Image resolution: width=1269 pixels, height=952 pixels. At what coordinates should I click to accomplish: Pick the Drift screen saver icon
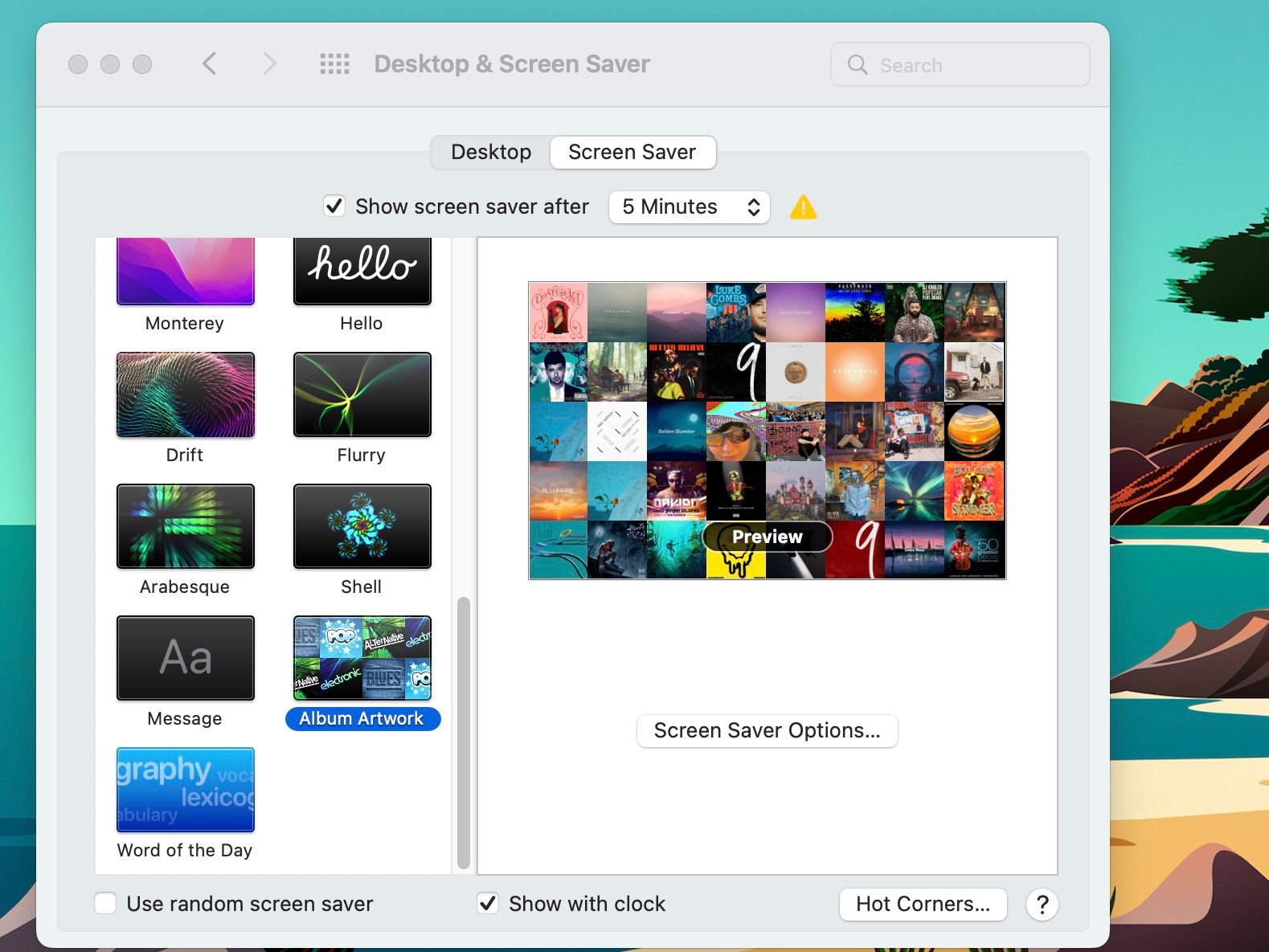185,394
